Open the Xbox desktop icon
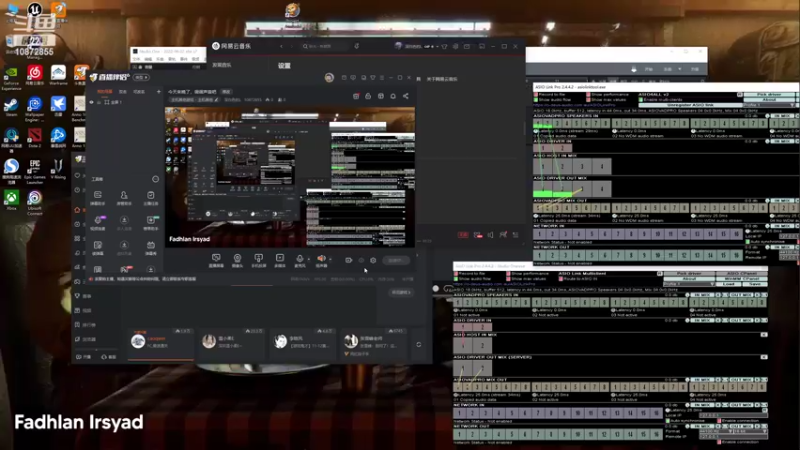 pos(11,200)
